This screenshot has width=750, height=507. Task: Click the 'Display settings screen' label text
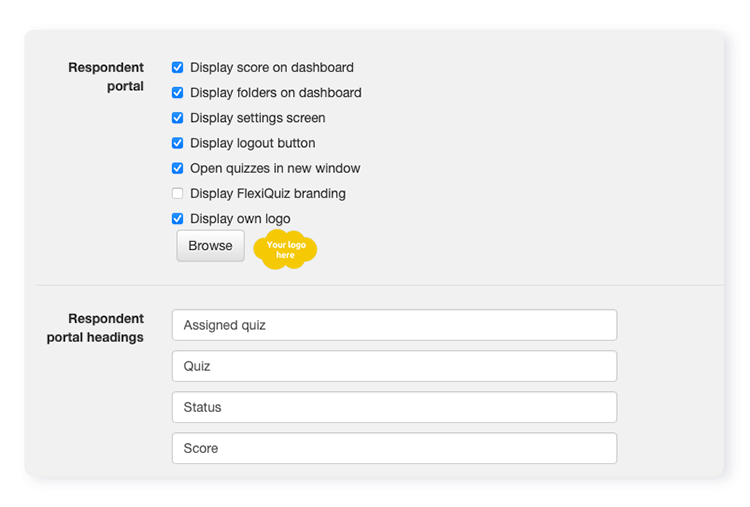click(x=257, y=118)
